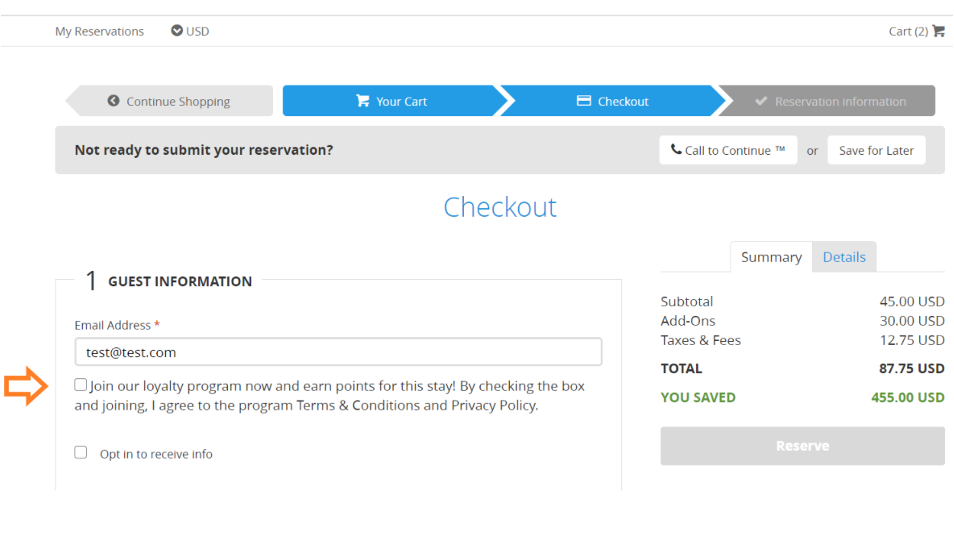Click the checkmark icon in Reservation Information step
The height and width of the screenshot is (548, 954).
pos(761,101)
